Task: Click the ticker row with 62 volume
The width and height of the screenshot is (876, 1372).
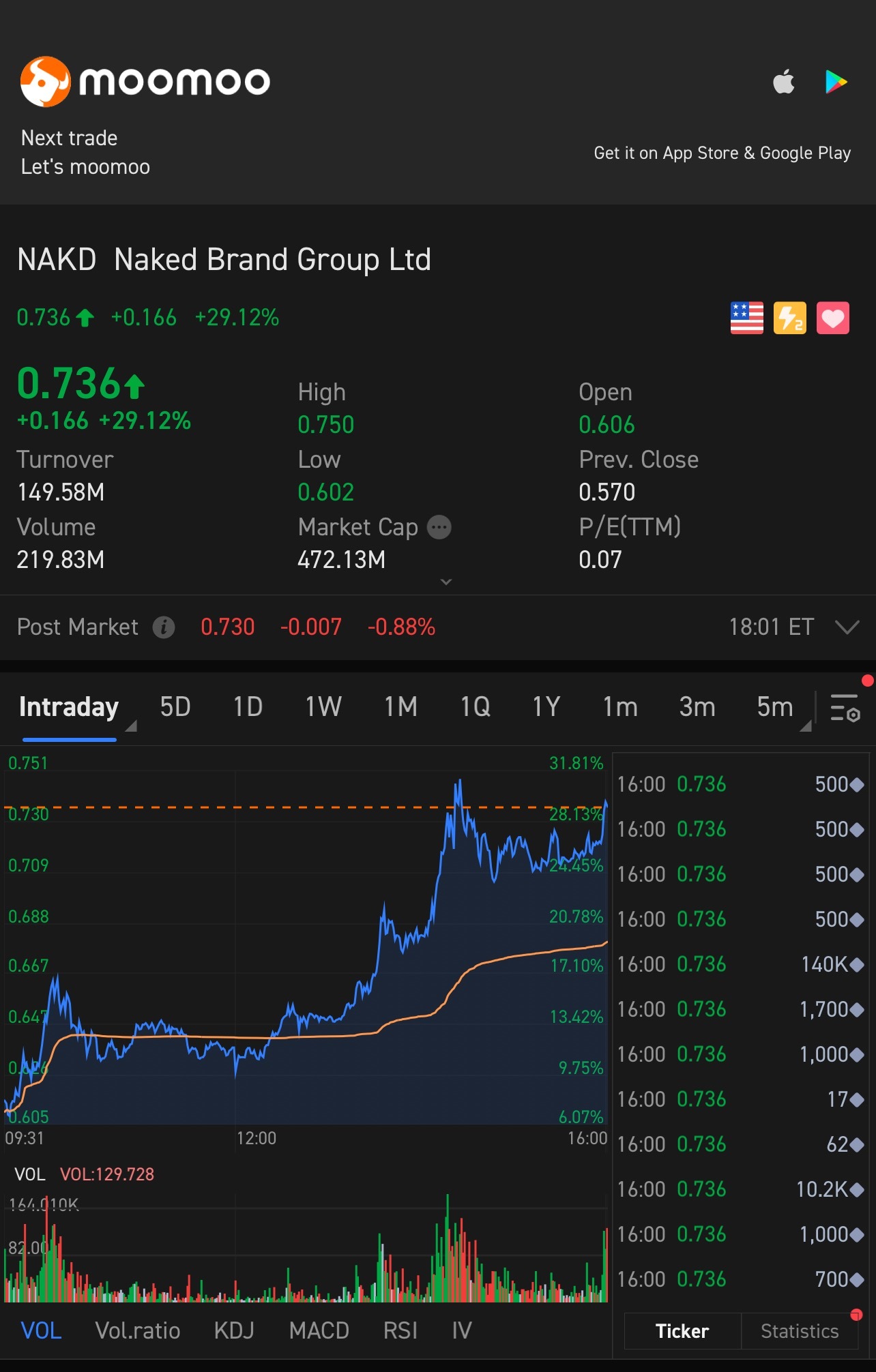Action: click(x=741, y=1144)
